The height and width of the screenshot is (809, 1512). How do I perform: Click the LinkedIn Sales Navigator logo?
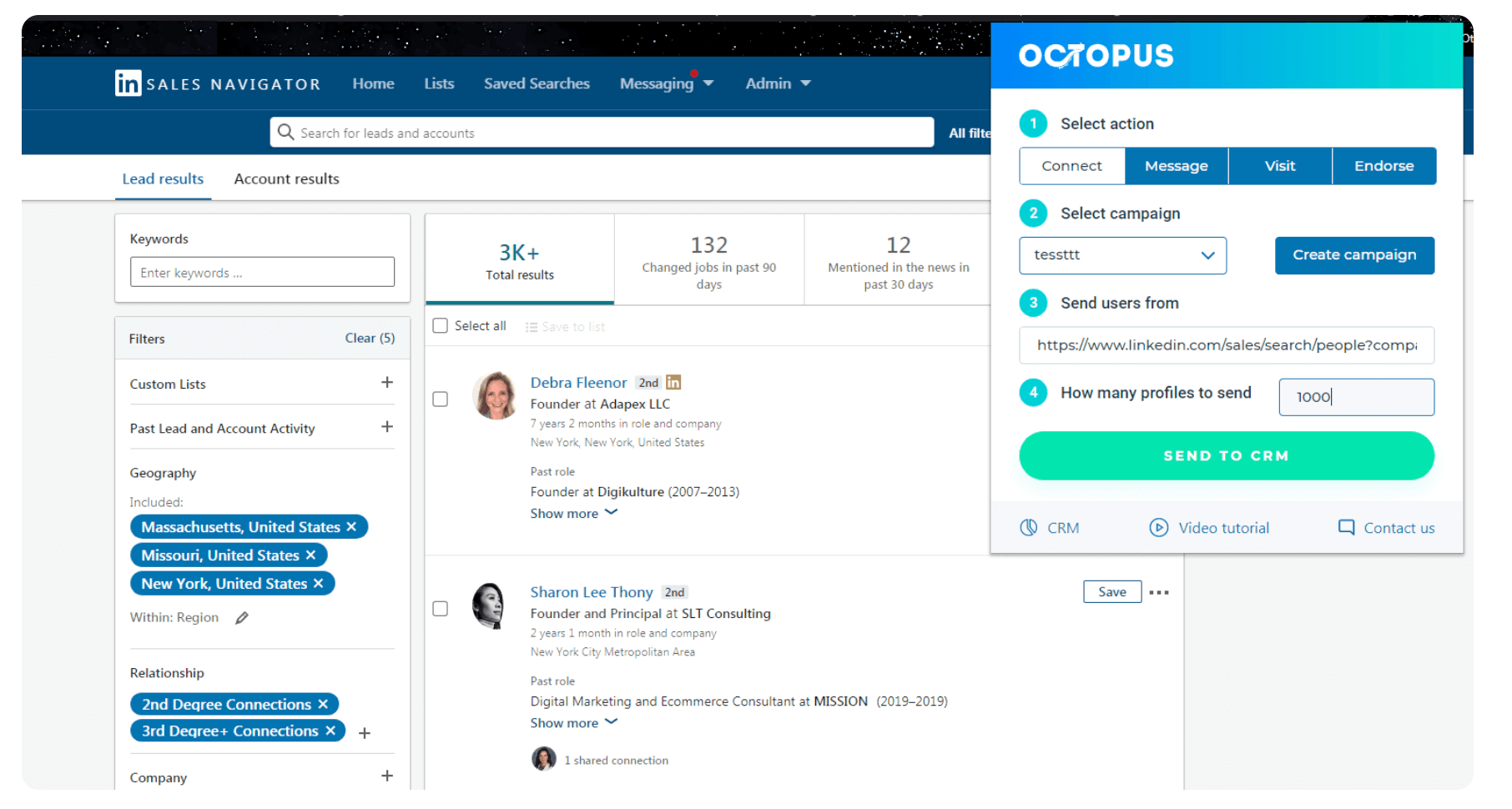tap(219, 83)
